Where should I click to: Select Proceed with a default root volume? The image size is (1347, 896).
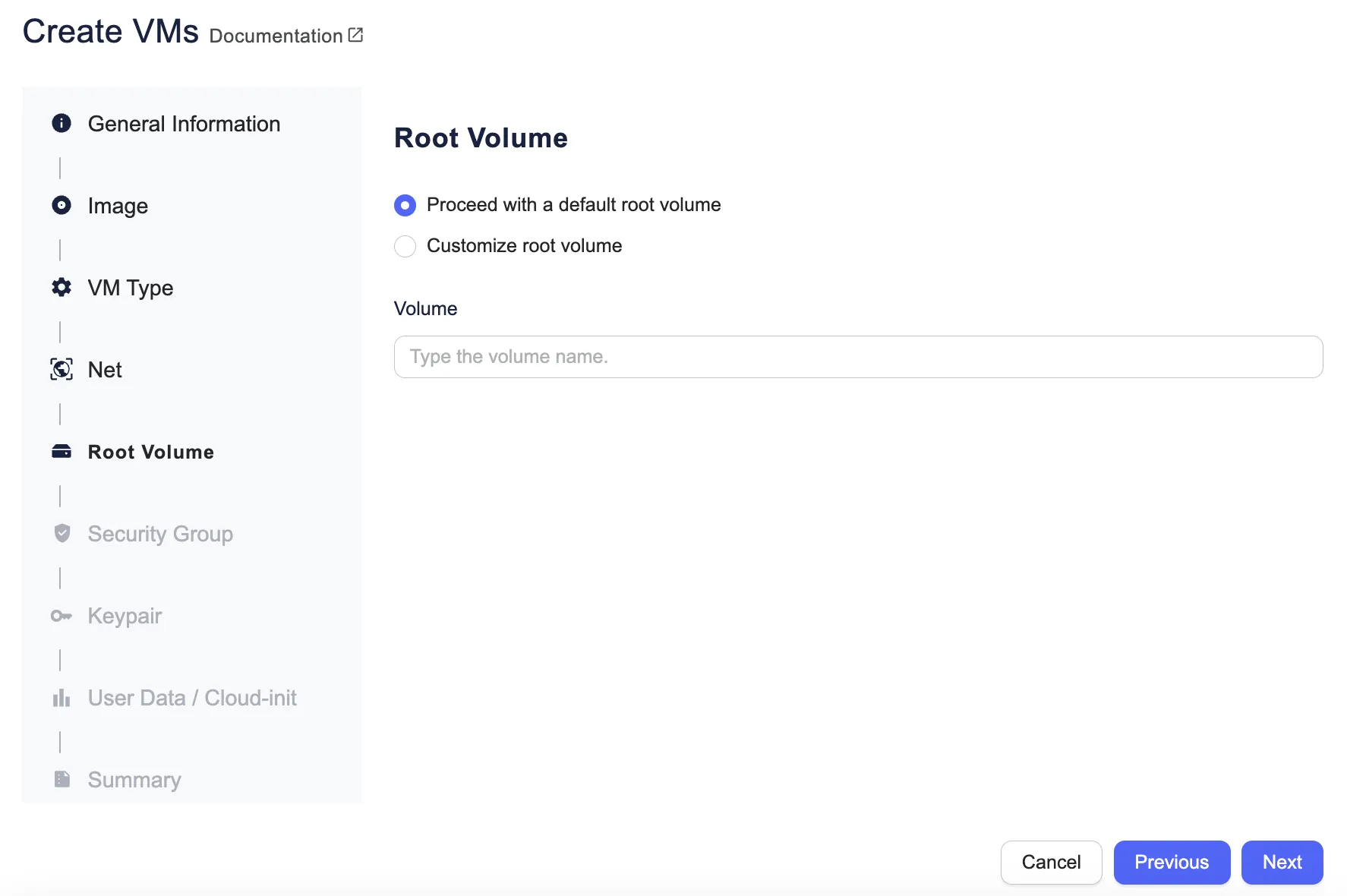[x=405, y=205]
